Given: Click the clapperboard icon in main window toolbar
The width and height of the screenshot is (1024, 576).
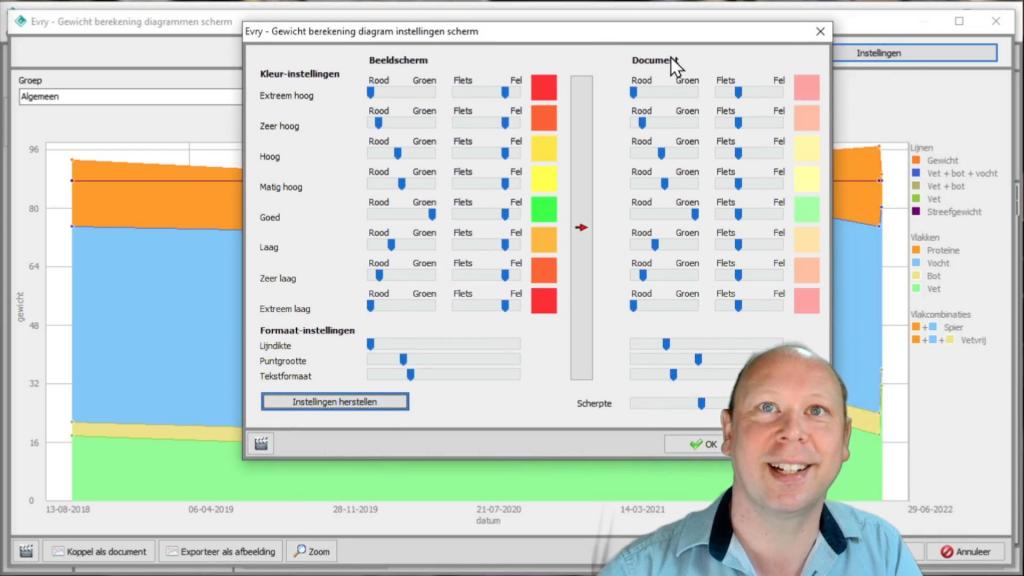Looking at the screenshot, I should [26, 551].
